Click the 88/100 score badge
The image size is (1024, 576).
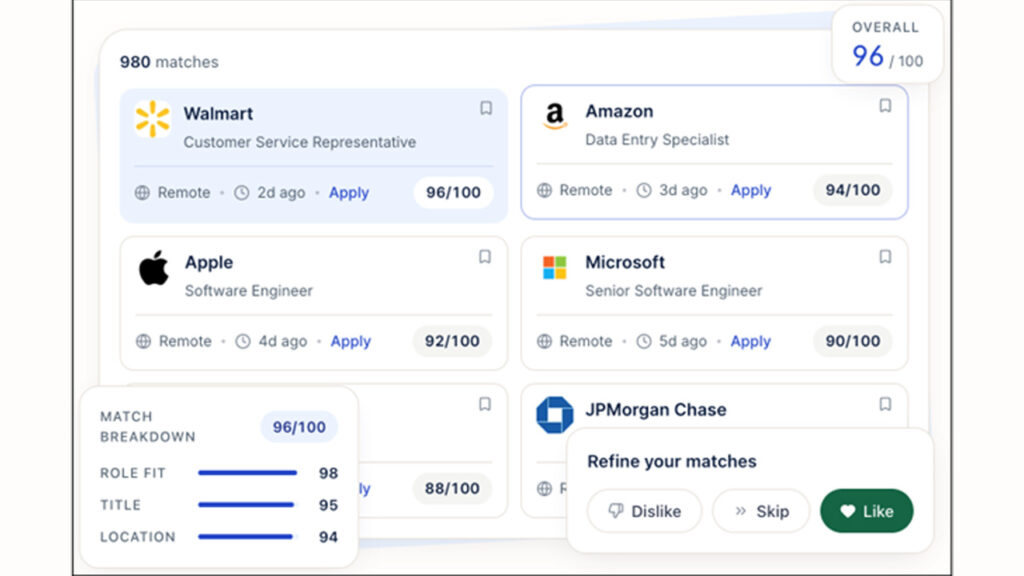[x=452, y=488]
